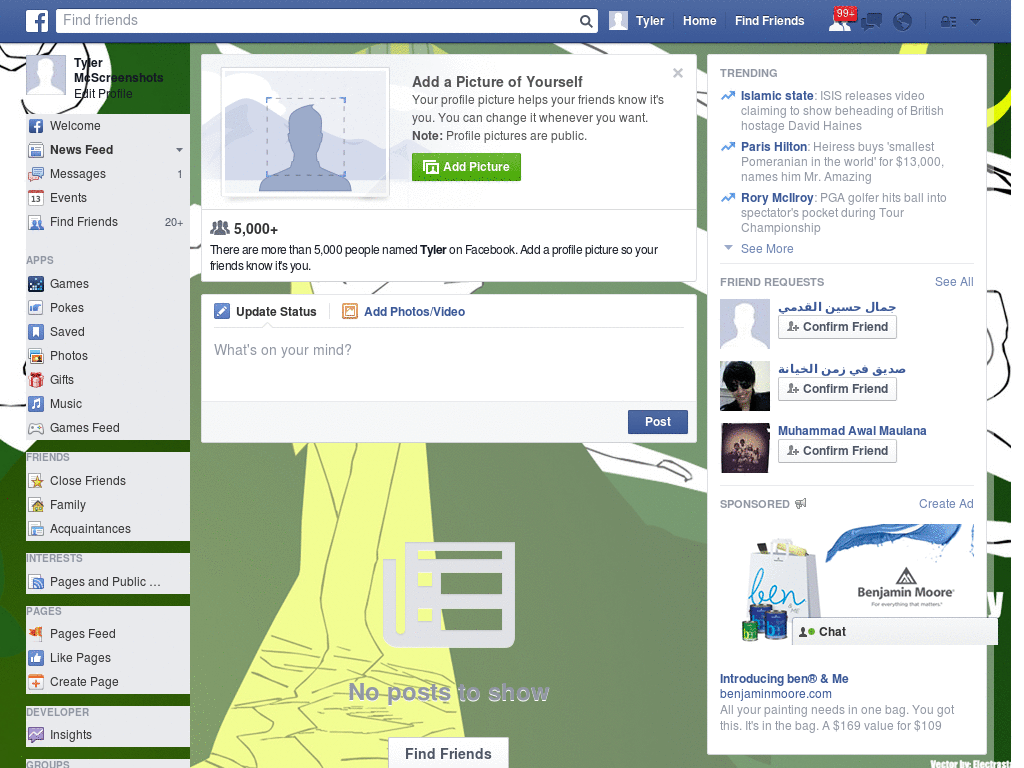Open the notifications globe icon

pyautogui.click(x=903, y=22)
